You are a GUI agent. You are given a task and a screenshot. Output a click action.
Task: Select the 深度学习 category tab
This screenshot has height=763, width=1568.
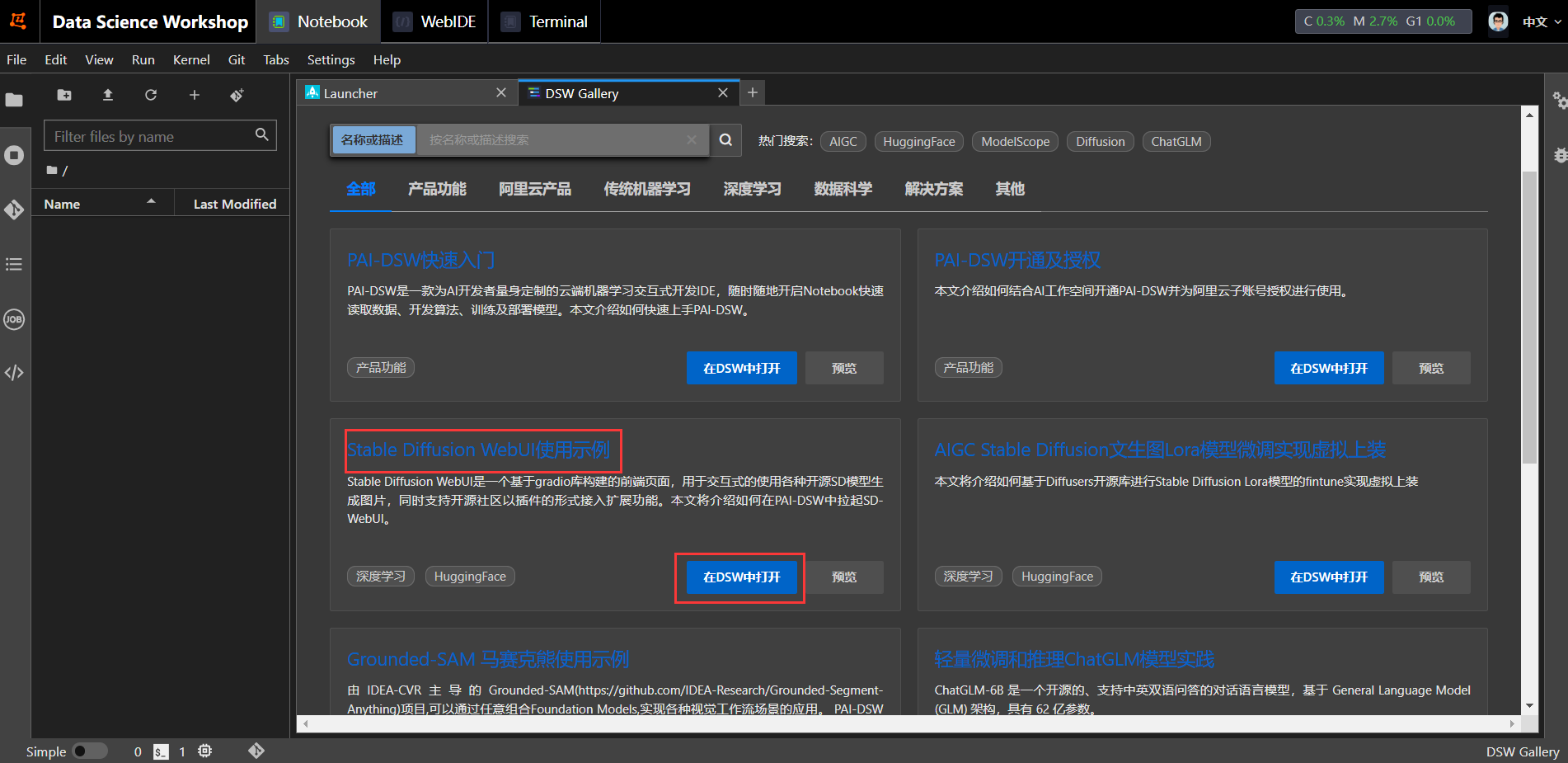coord(753,190)
